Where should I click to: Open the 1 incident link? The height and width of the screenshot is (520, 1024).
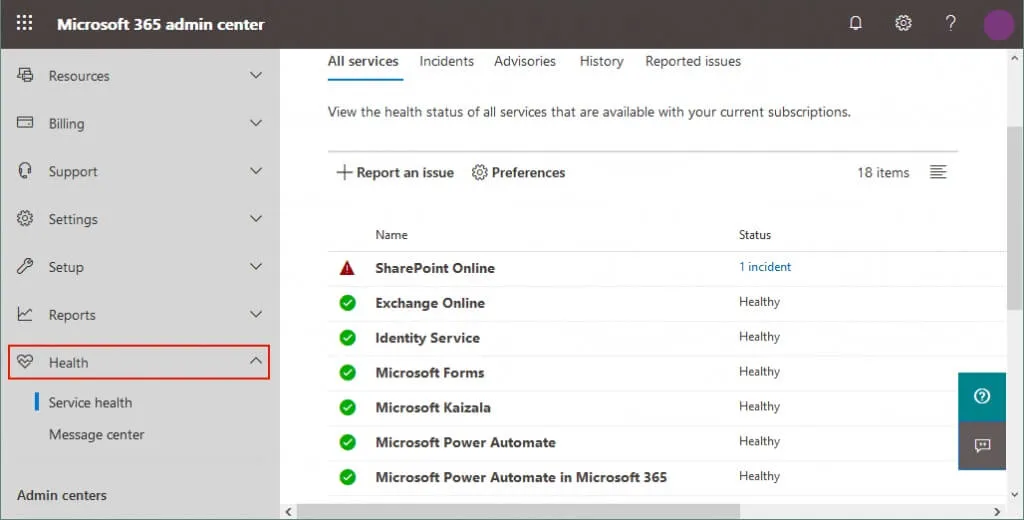point(764,267)
